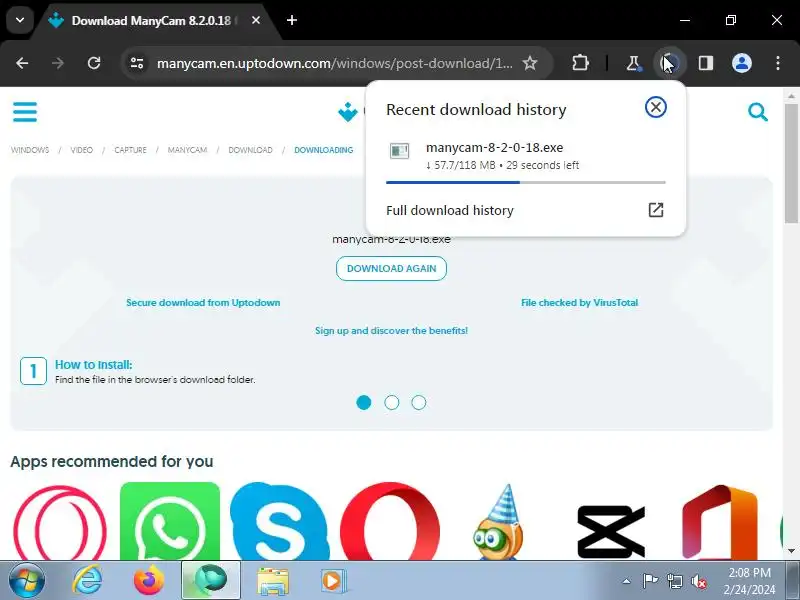800x600 pixels.
Task: Open WhatsApp recommended app icon
Action: 170,521
